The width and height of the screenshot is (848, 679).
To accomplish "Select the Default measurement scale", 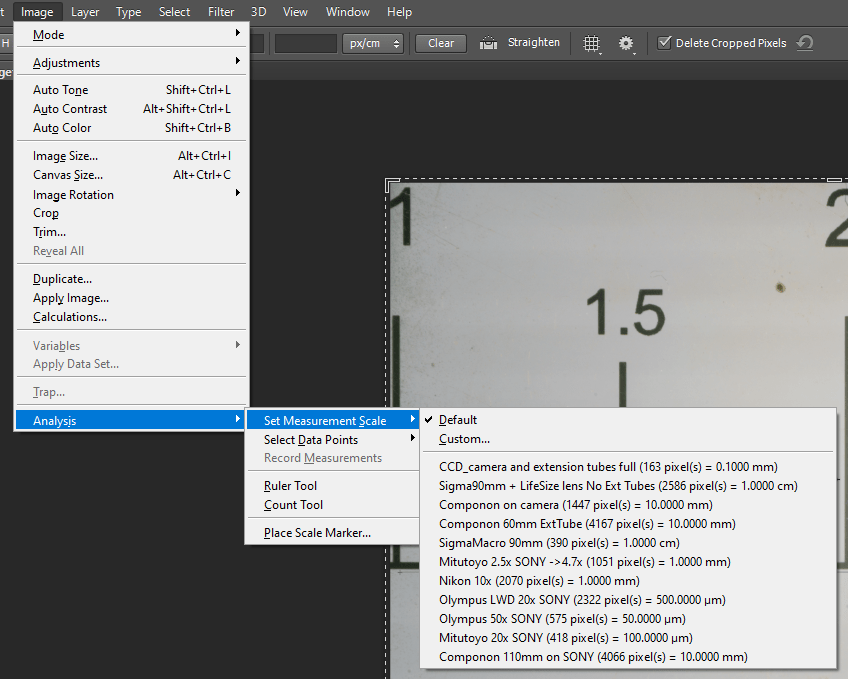I will pyautogui.click(x=458, y=420).
